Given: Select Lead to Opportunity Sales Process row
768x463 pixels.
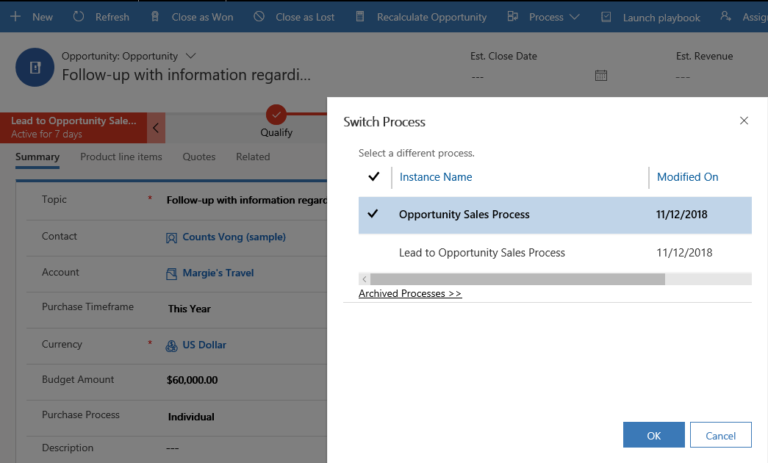Looking at the screenshot, I should pyautogui.click(x=481, y=252).
